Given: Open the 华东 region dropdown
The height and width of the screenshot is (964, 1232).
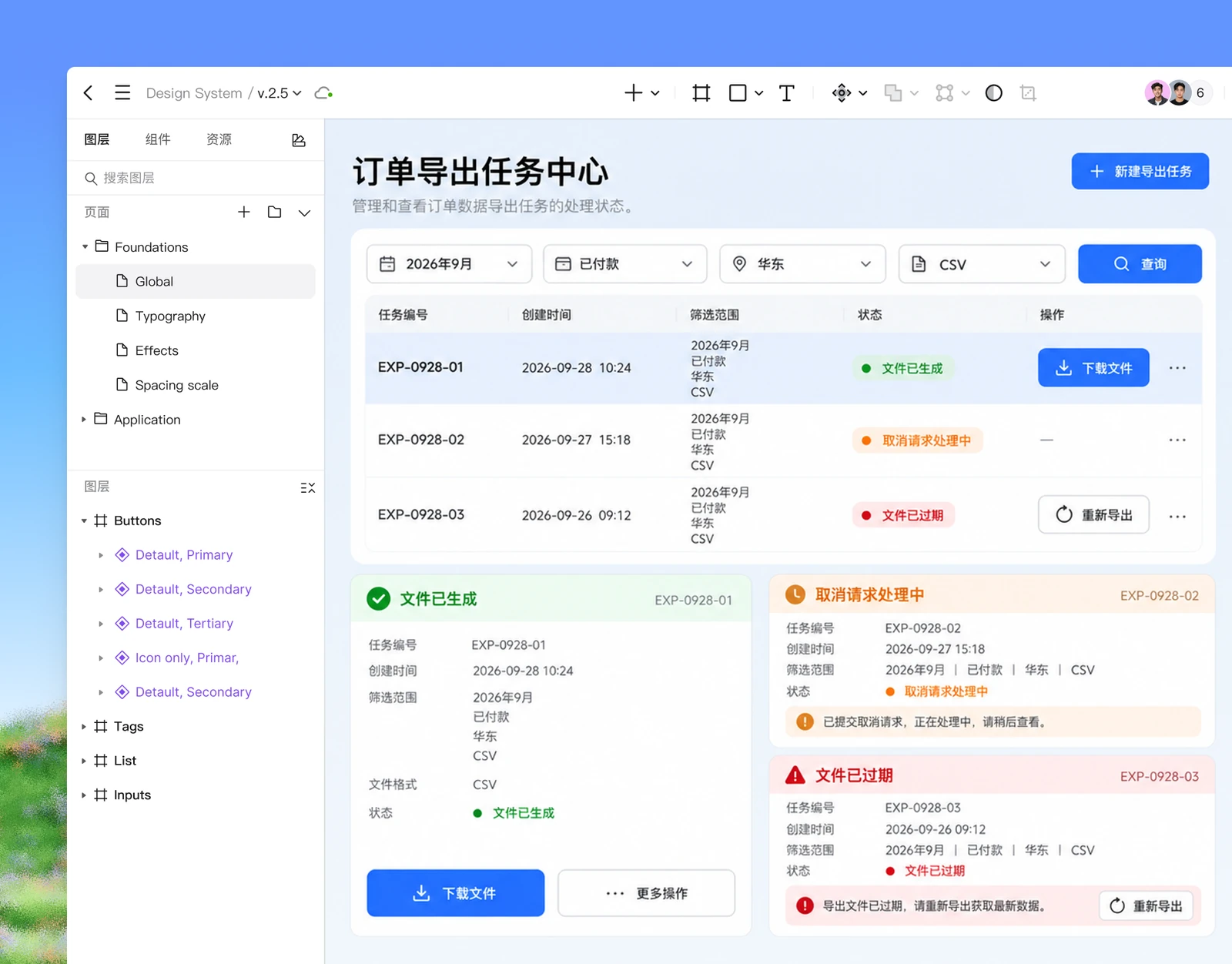Looking at the screenshot, I should [802, 264].
